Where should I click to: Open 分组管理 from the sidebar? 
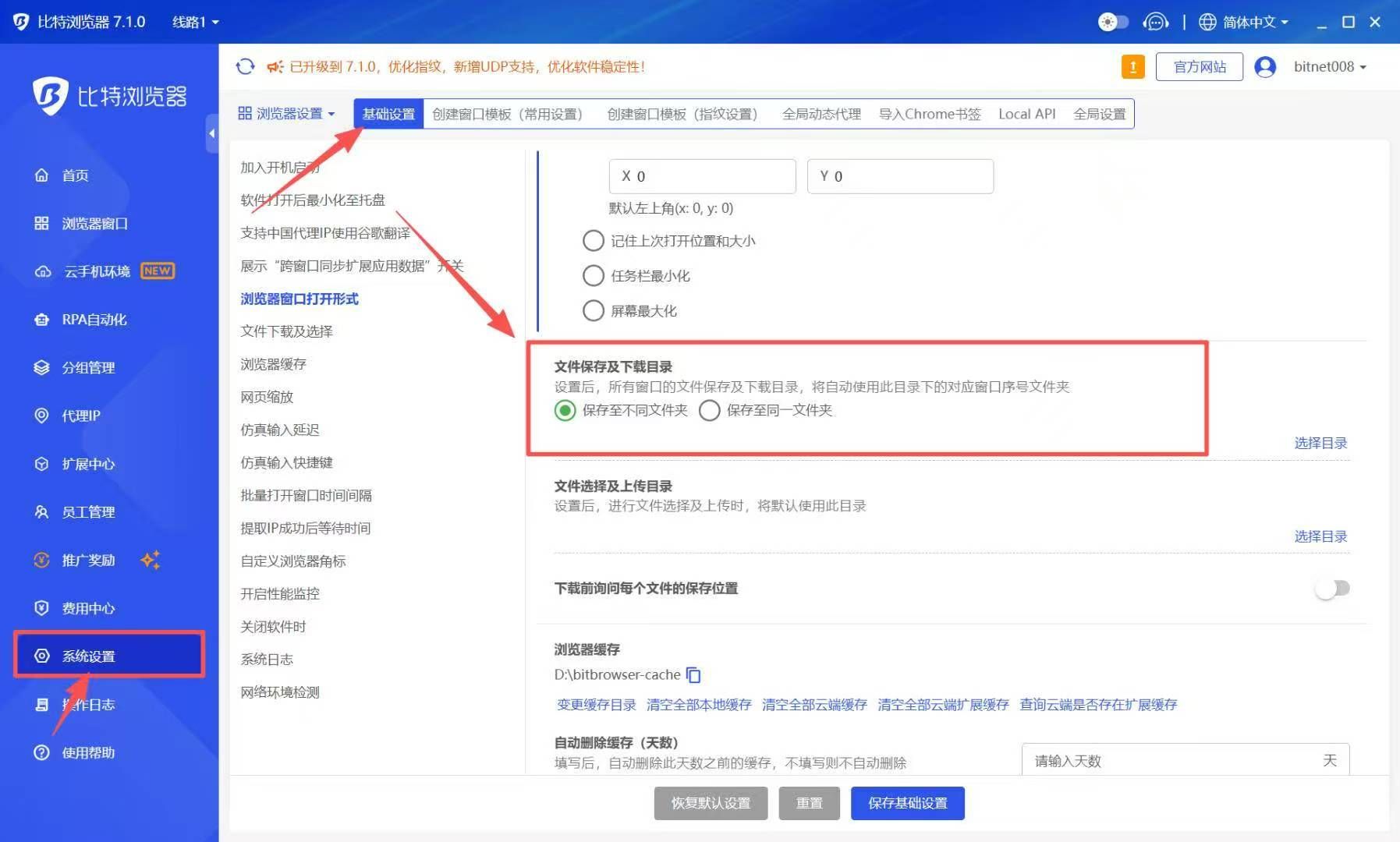coord(87,367)
